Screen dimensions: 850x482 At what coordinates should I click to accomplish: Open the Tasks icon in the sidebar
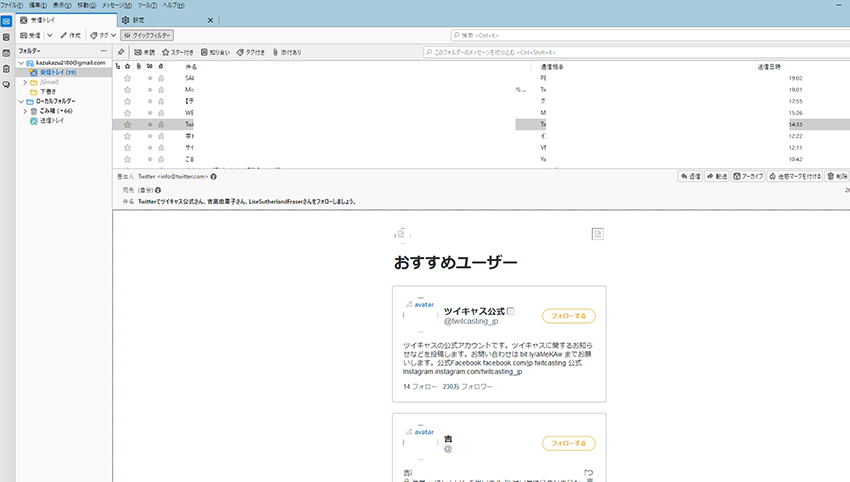6,69
